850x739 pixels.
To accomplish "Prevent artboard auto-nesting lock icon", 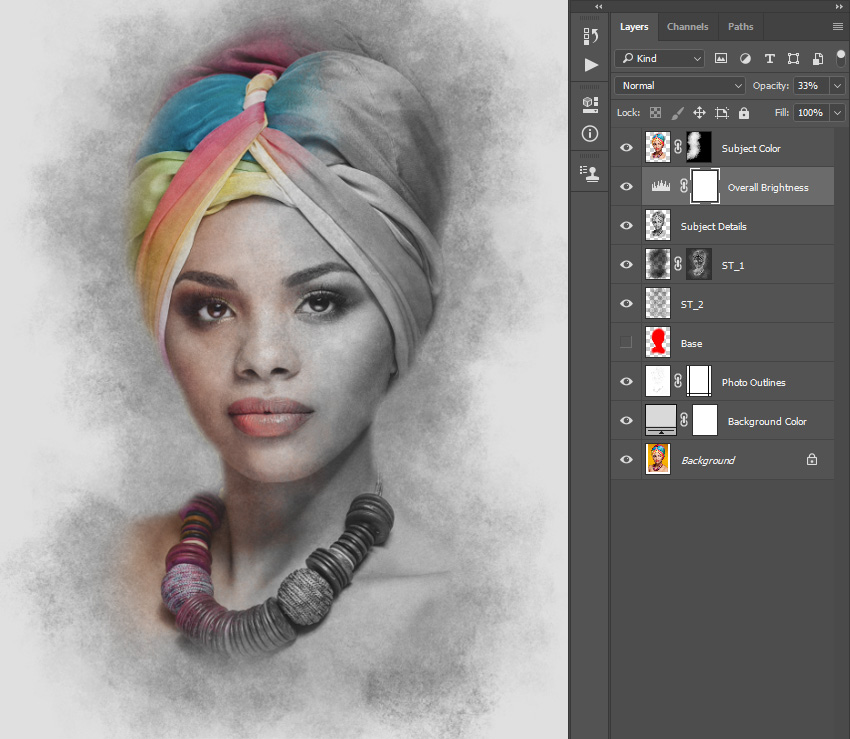I will coord(722,113).
